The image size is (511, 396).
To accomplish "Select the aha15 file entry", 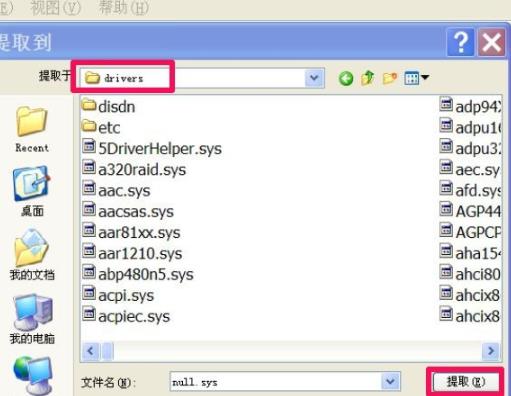I will (x=470, y=253).
